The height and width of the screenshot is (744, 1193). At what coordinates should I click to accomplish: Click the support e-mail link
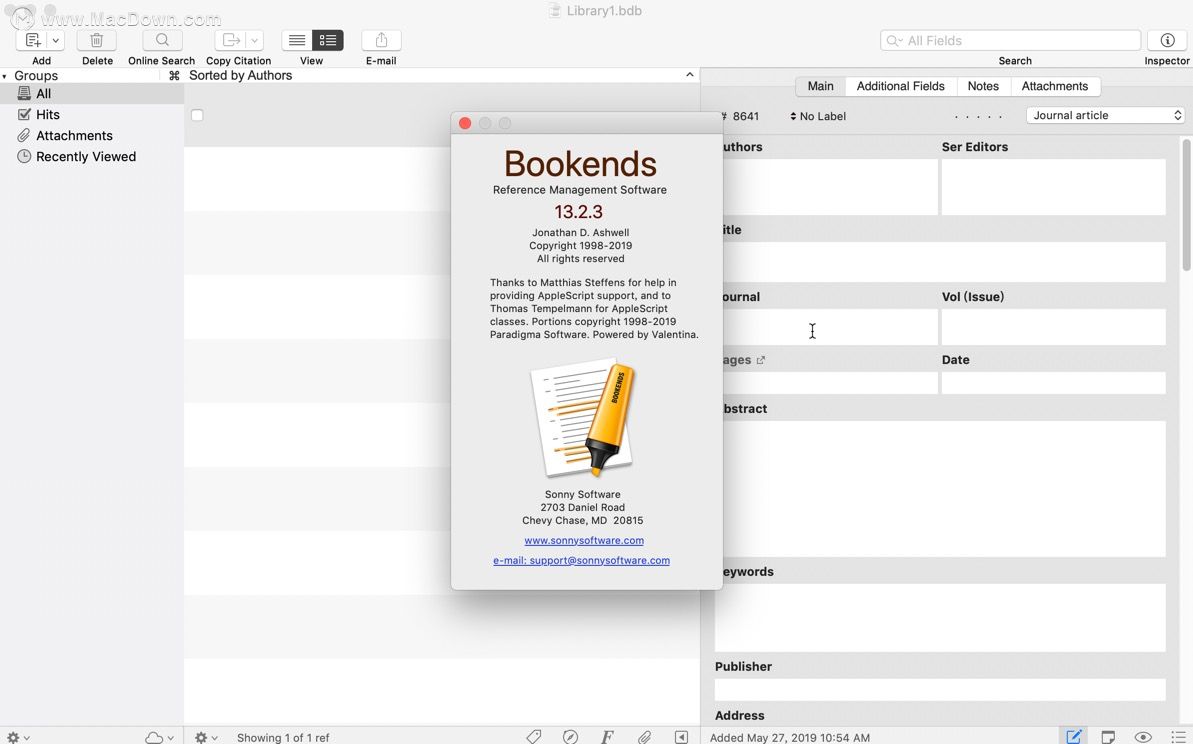[581, 560]
